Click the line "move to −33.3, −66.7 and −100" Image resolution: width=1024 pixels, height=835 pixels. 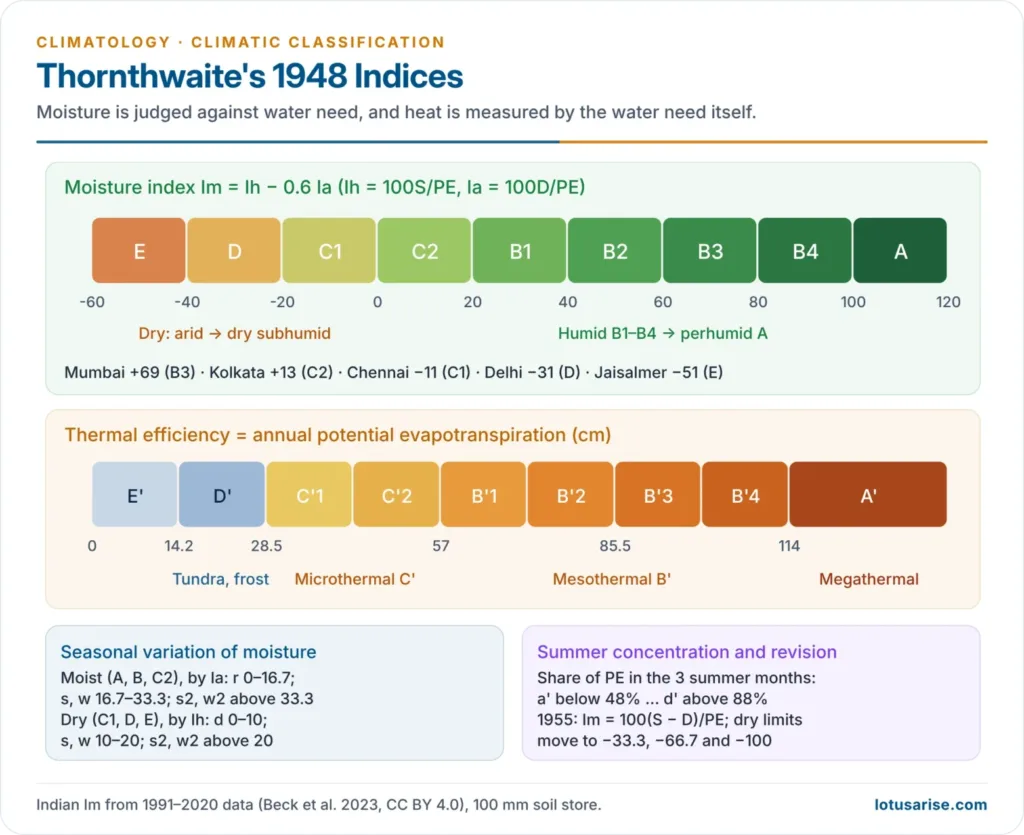[654, 740]
